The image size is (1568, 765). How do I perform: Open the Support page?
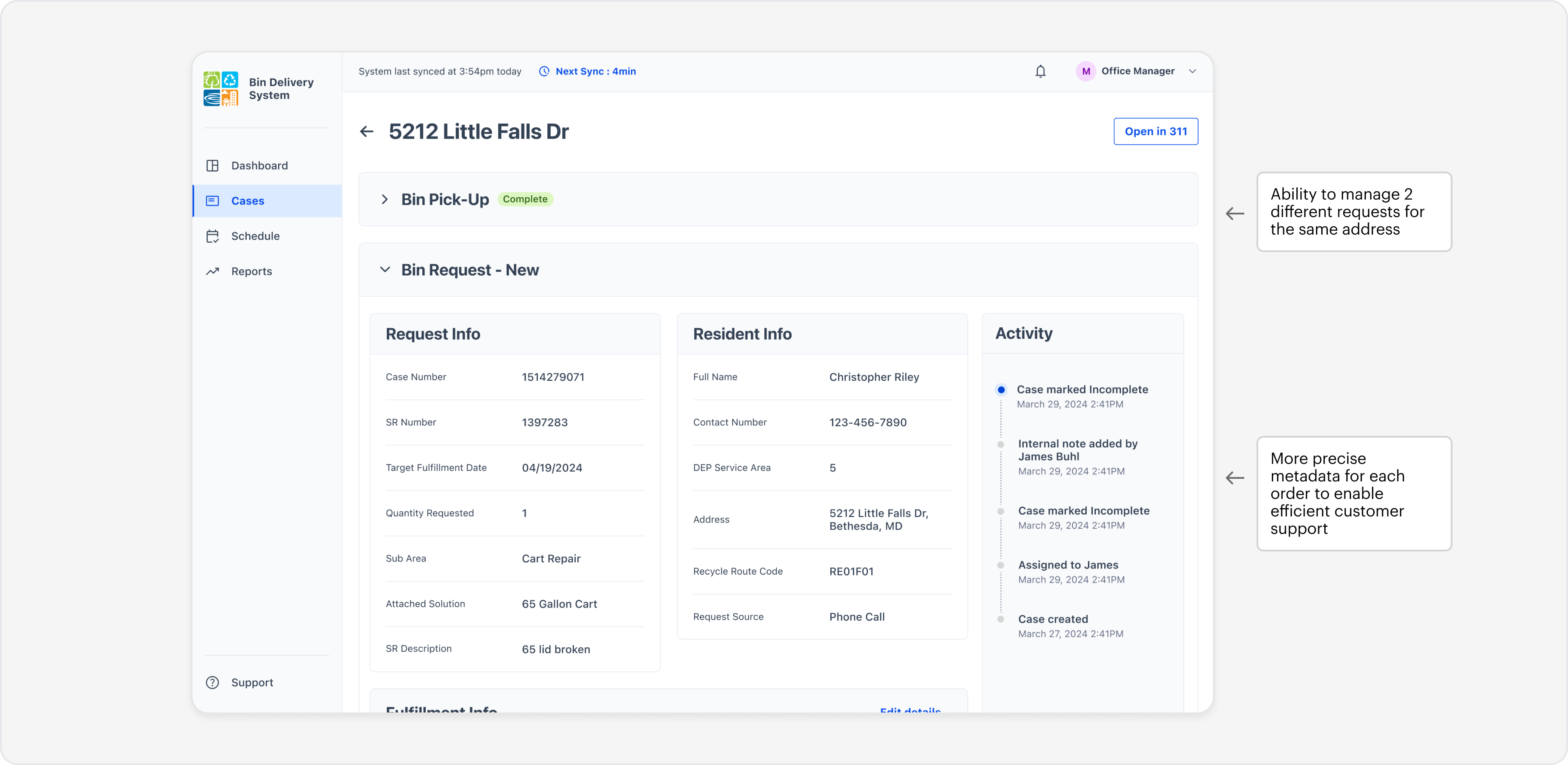(x=267, y=683)
